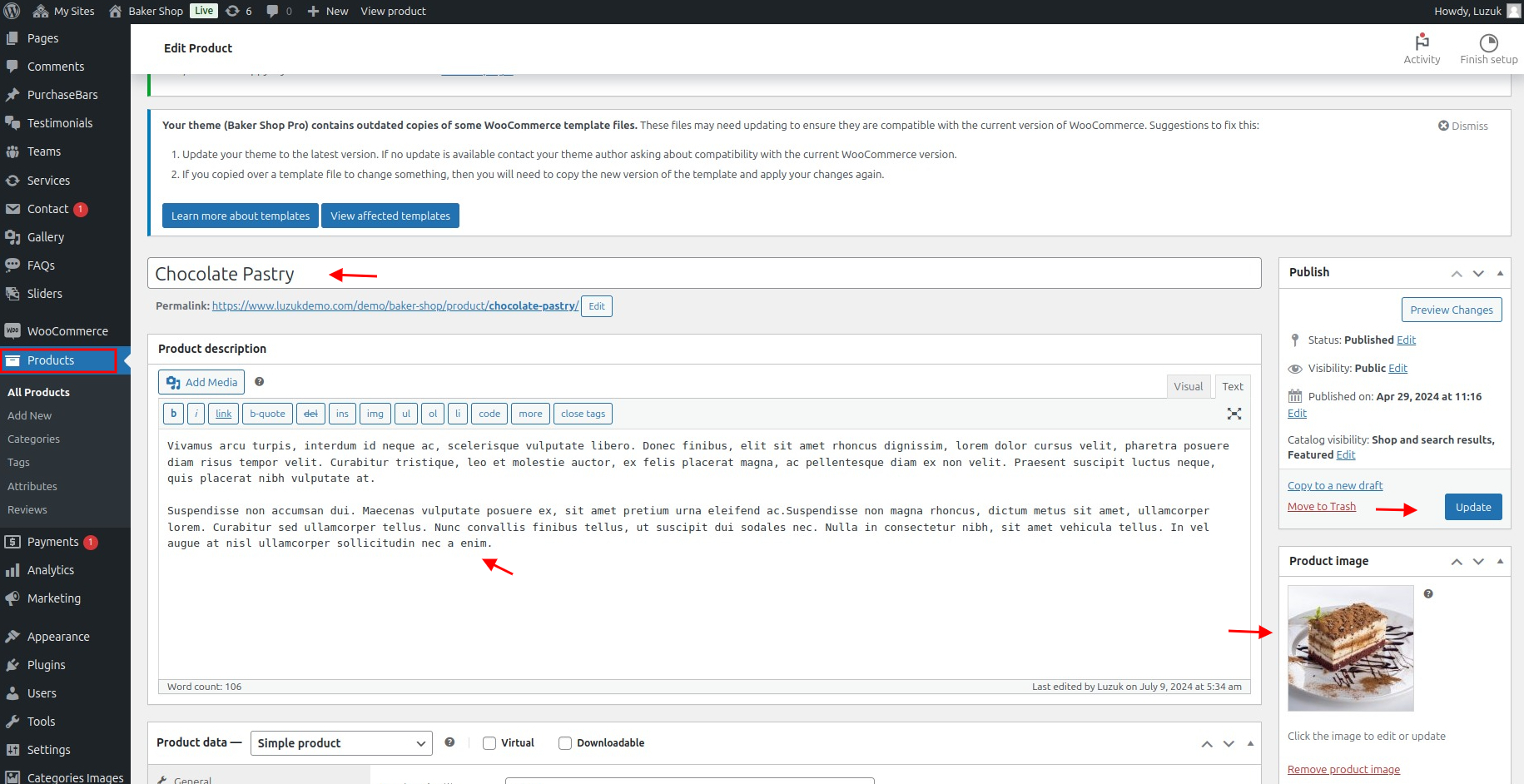Open My Sites in admin bar

click(63, 11)
